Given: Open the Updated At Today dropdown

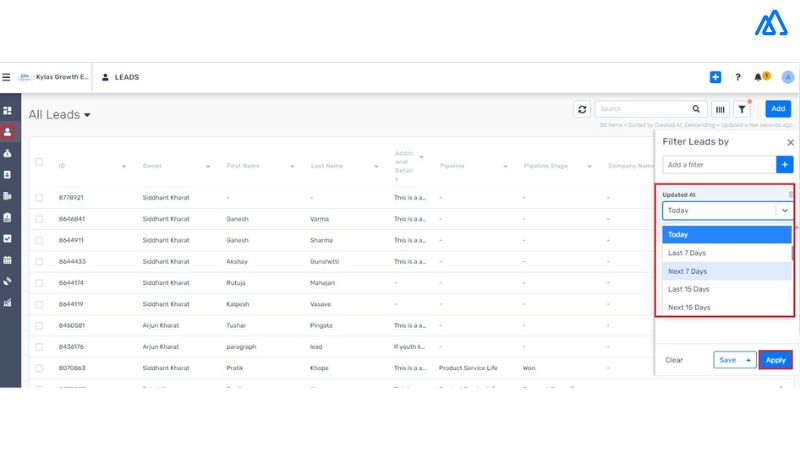Looking at the screenshot, I should pos(727,211).
